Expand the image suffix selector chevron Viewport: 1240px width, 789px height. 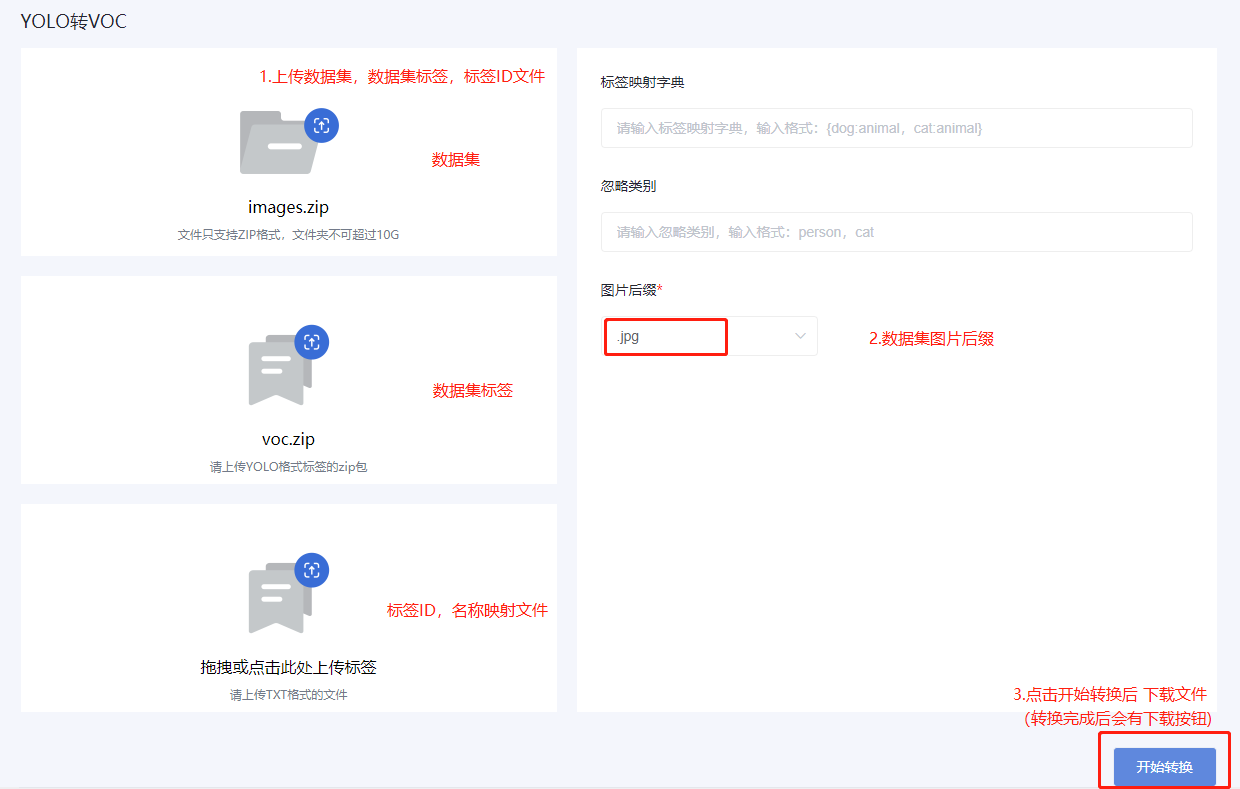[798, 337]
